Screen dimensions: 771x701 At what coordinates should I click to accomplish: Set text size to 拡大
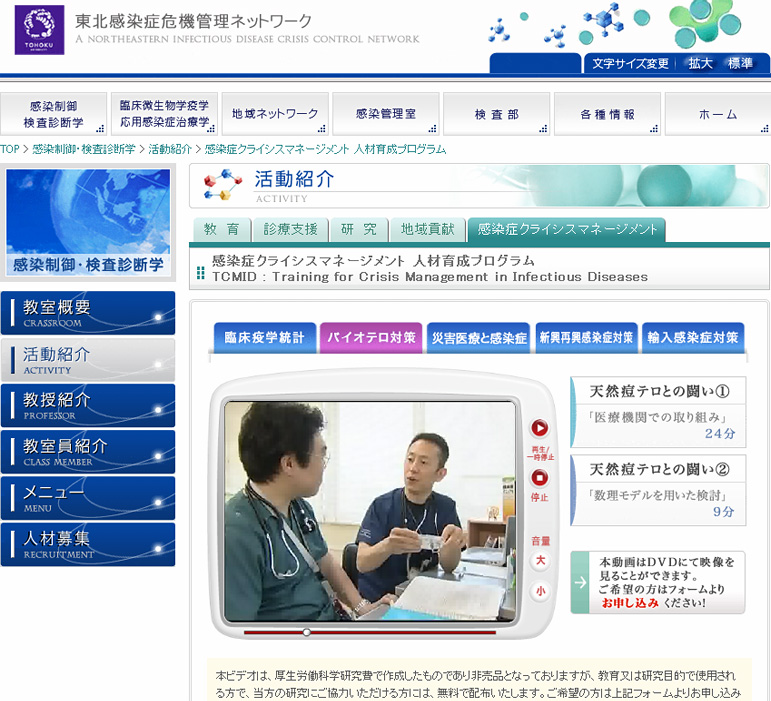pos(700,63)
